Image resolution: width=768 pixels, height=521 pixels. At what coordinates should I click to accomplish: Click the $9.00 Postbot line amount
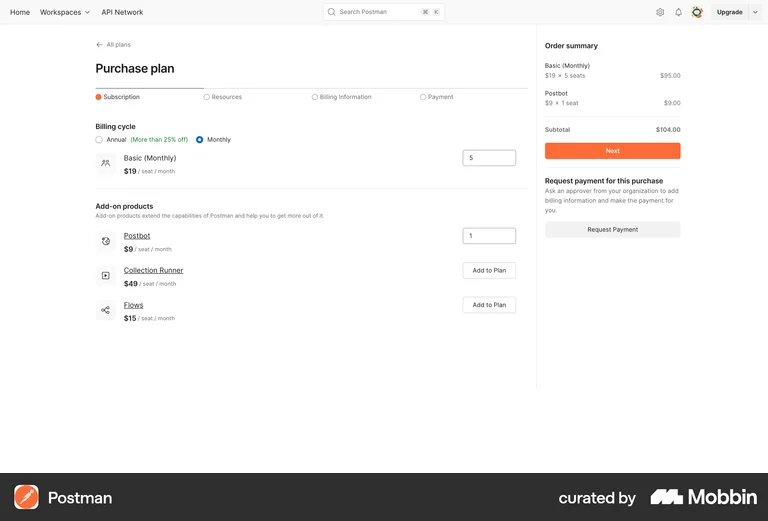[672, 103]
